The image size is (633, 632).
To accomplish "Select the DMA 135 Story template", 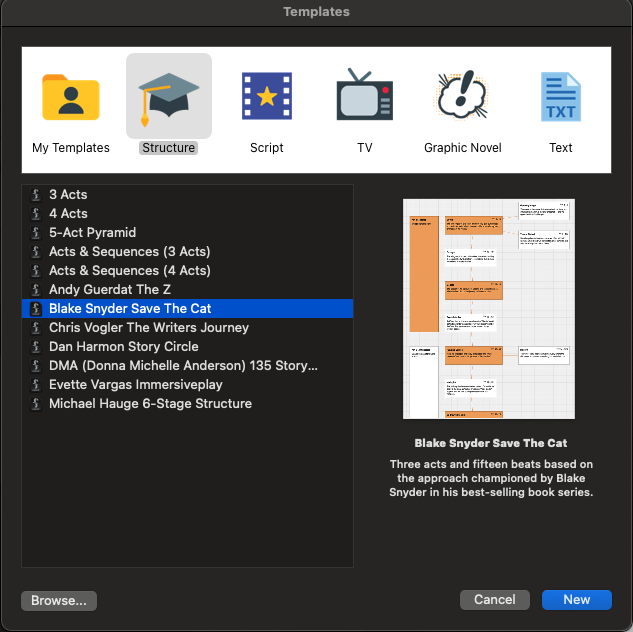I will tap(183, 366).
